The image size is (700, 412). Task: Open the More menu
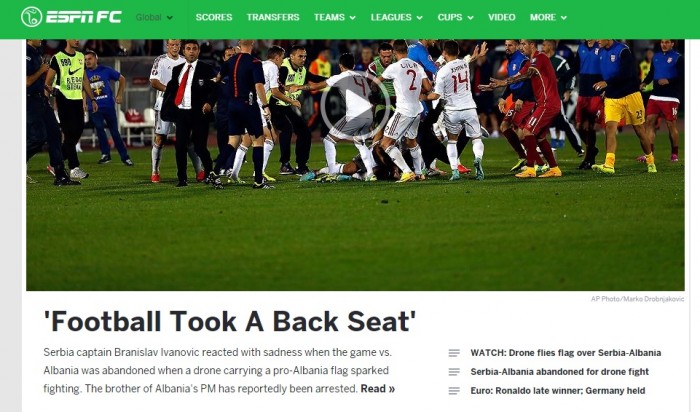[548, 17]
